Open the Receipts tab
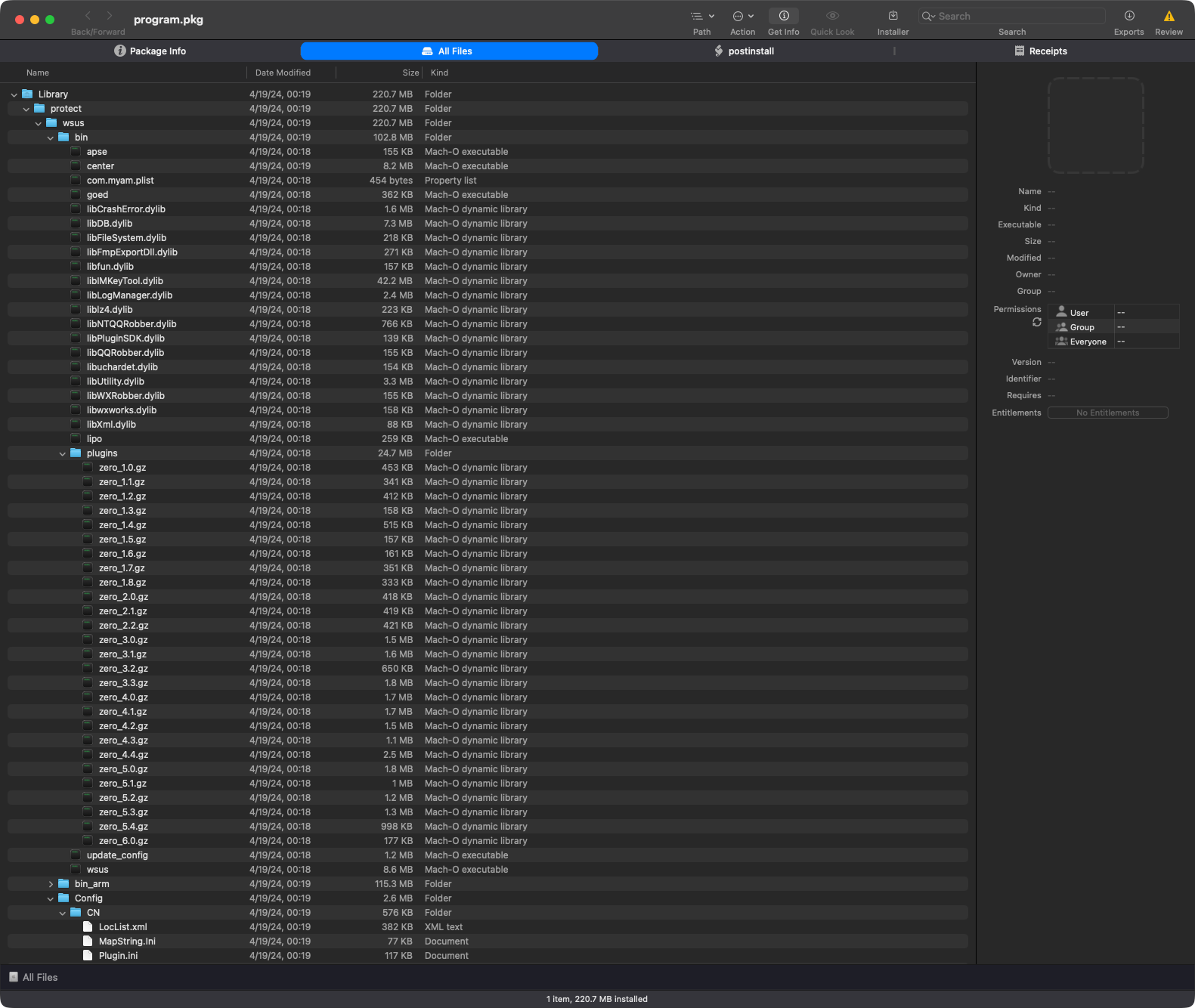 [1041, 51]
